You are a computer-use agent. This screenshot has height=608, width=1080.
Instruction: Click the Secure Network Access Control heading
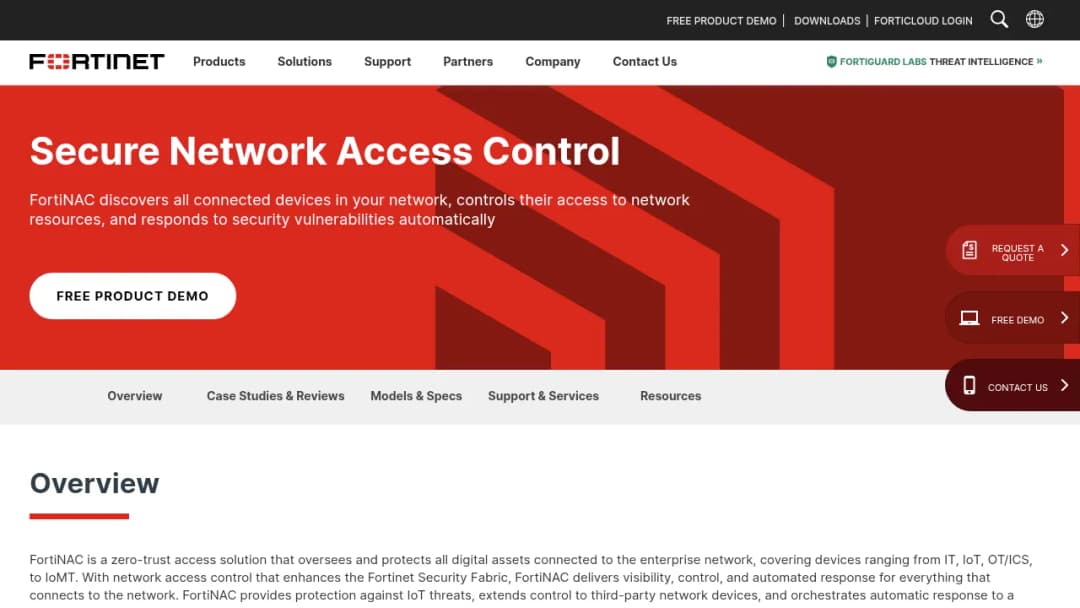click(324, 151)
